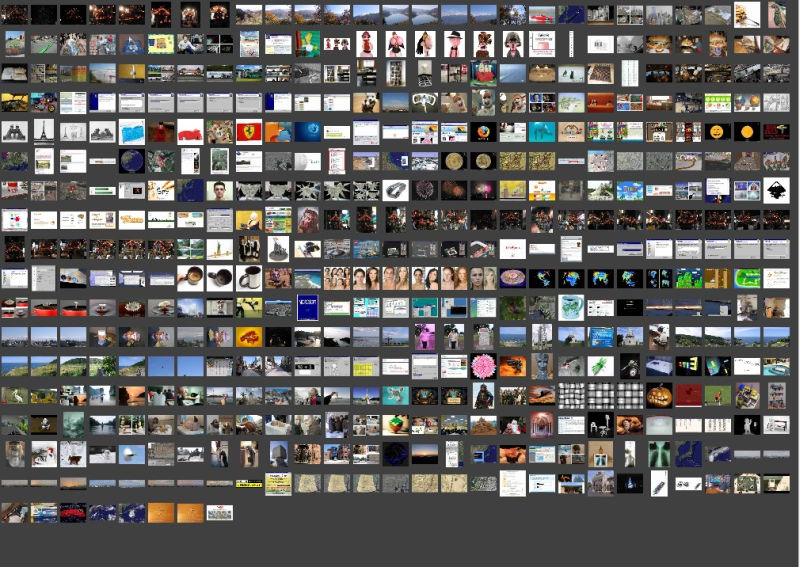Select the carved jack-o-lantern pumpkin thumbnail
The image size is (800, 567).
coord(659,396)
